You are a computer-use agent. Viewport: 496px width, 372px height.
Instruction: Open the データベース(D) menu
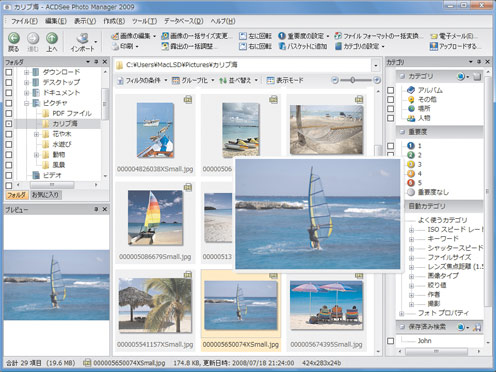pyautogui.click(x=183, y=21)
